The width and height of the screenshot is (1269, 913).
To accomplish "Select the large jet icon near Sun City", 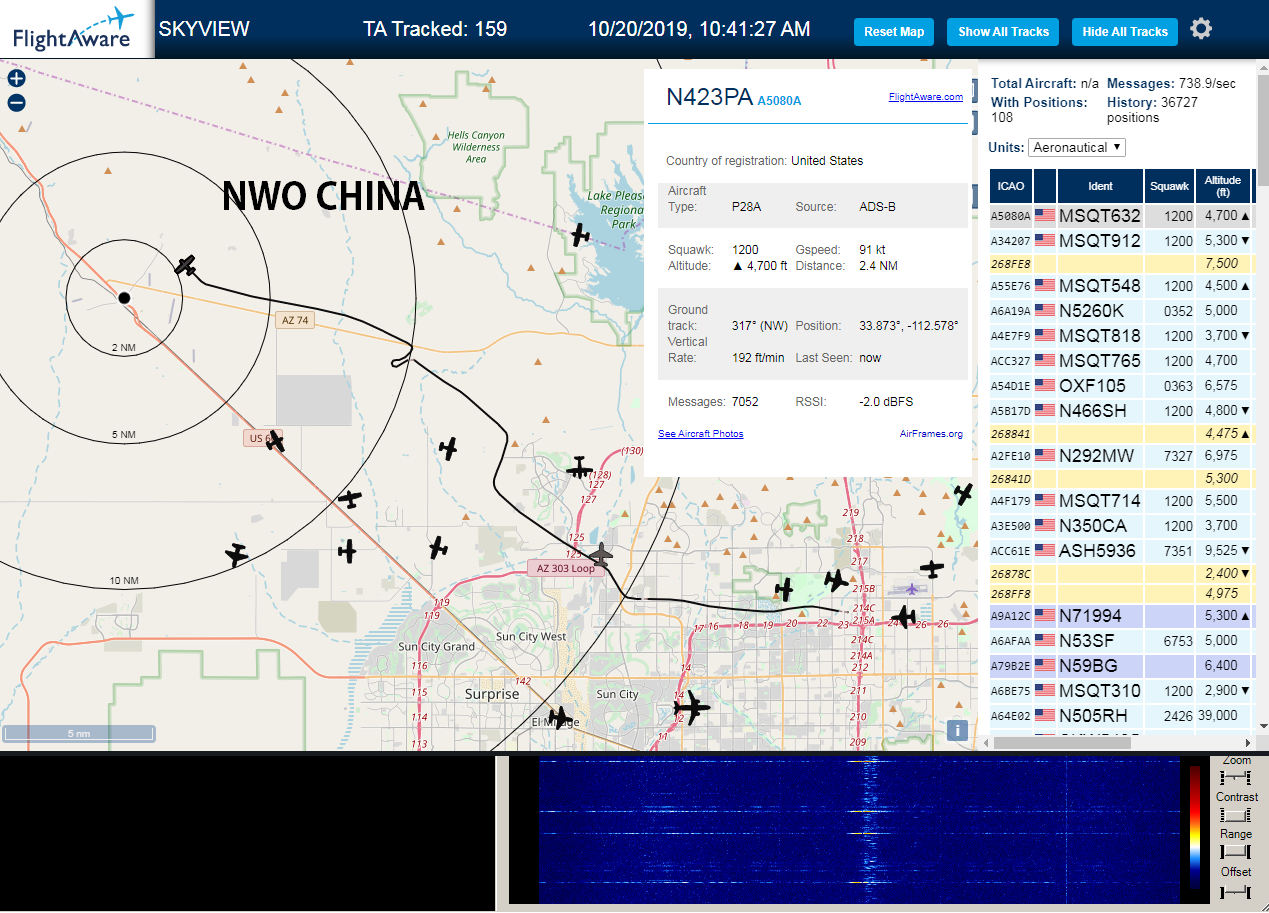I will (x=691, y=707).
